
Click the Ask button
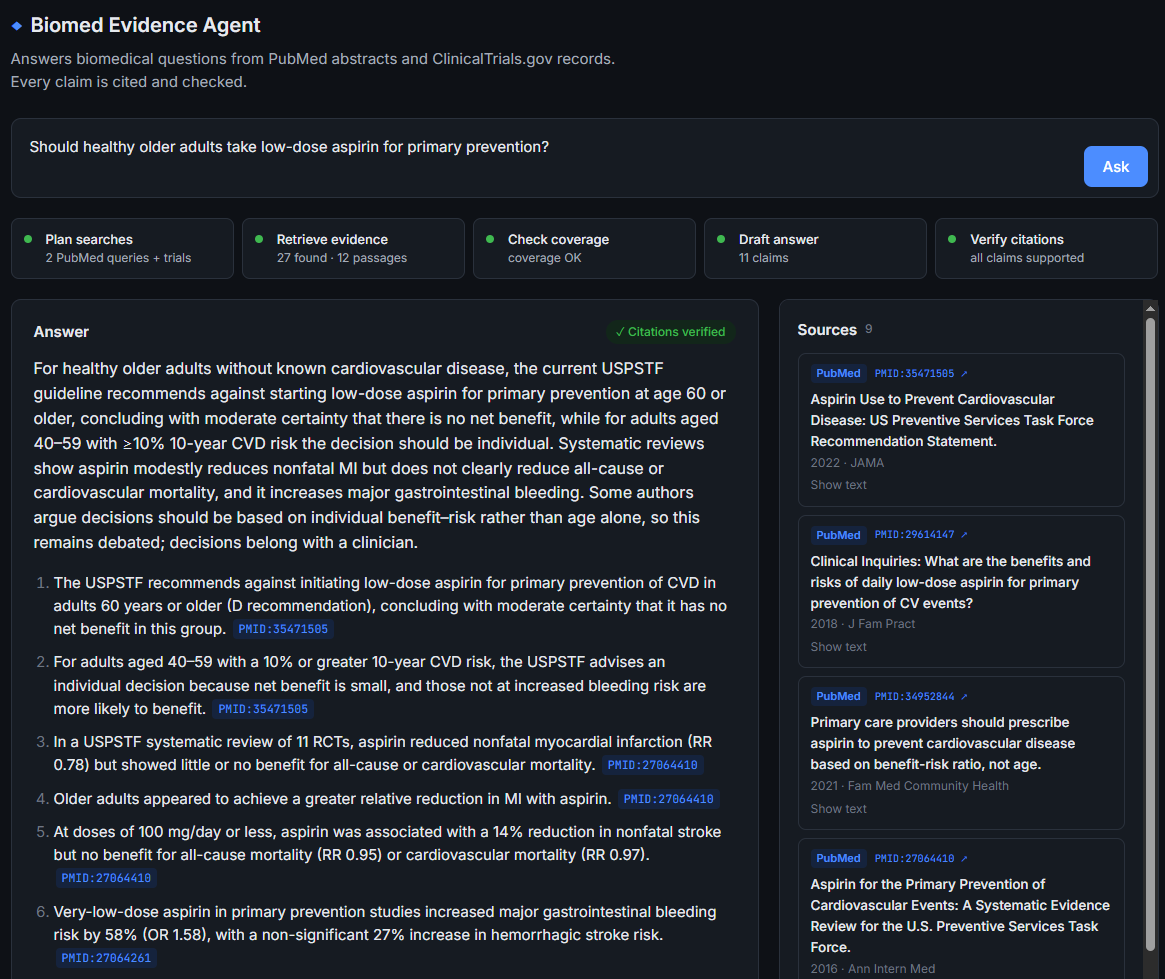[1115, 166]
